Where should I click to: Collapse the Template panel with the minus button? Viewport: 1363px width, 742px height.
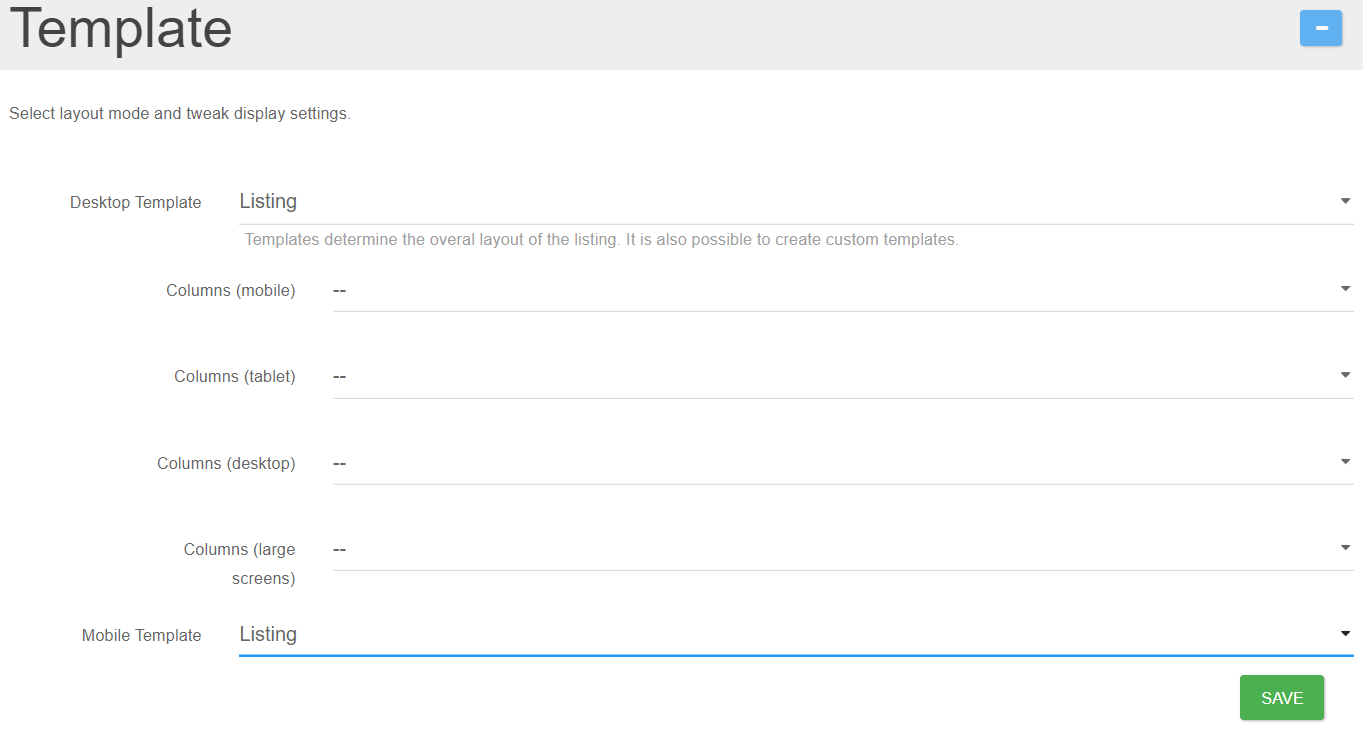(x=1320, y=28)
